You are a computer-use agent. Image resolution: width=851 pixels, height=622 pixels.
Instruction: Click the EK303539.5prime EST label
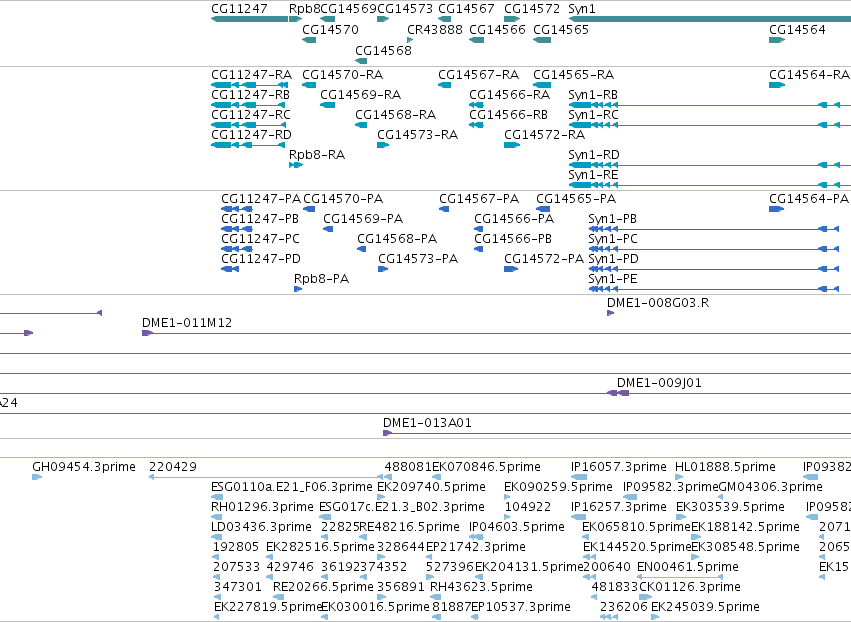coord(730,507)
